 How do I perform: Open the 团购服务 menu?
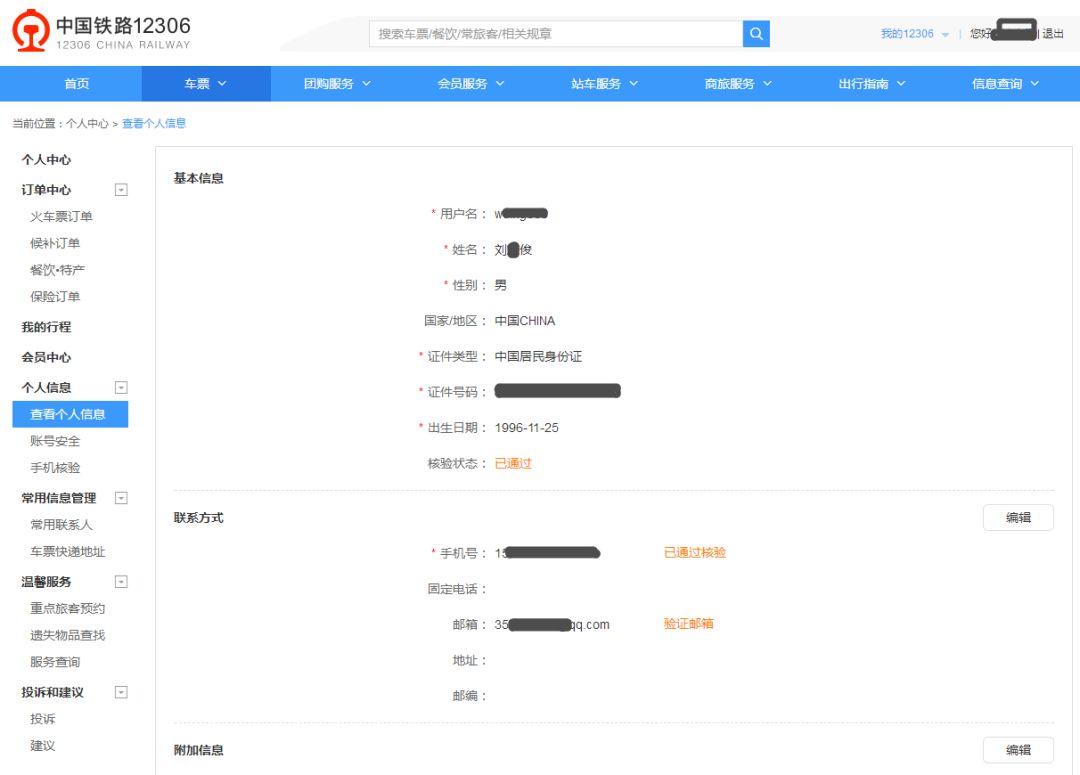pyautogui.click(x=337, y=83)
